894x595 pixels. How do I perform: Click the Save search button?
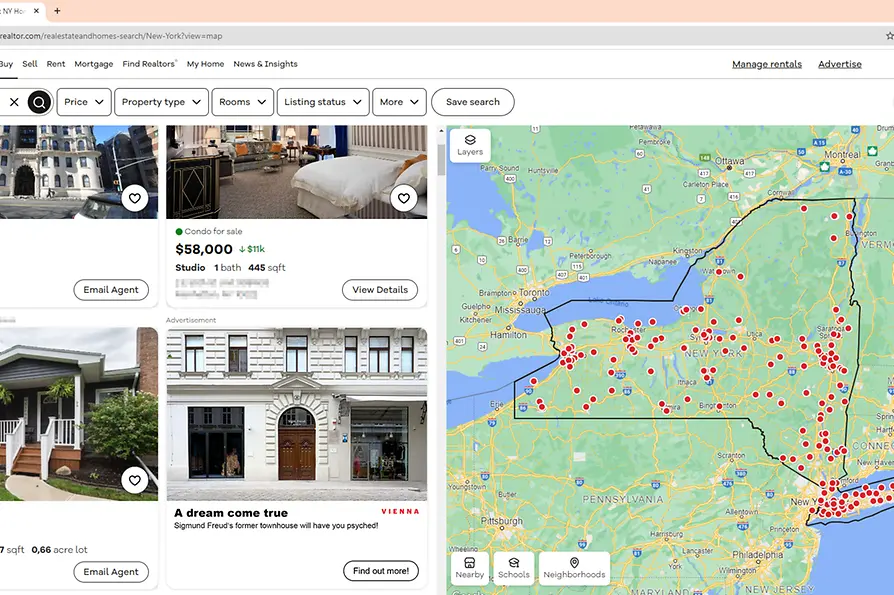(x=472, y=102)
